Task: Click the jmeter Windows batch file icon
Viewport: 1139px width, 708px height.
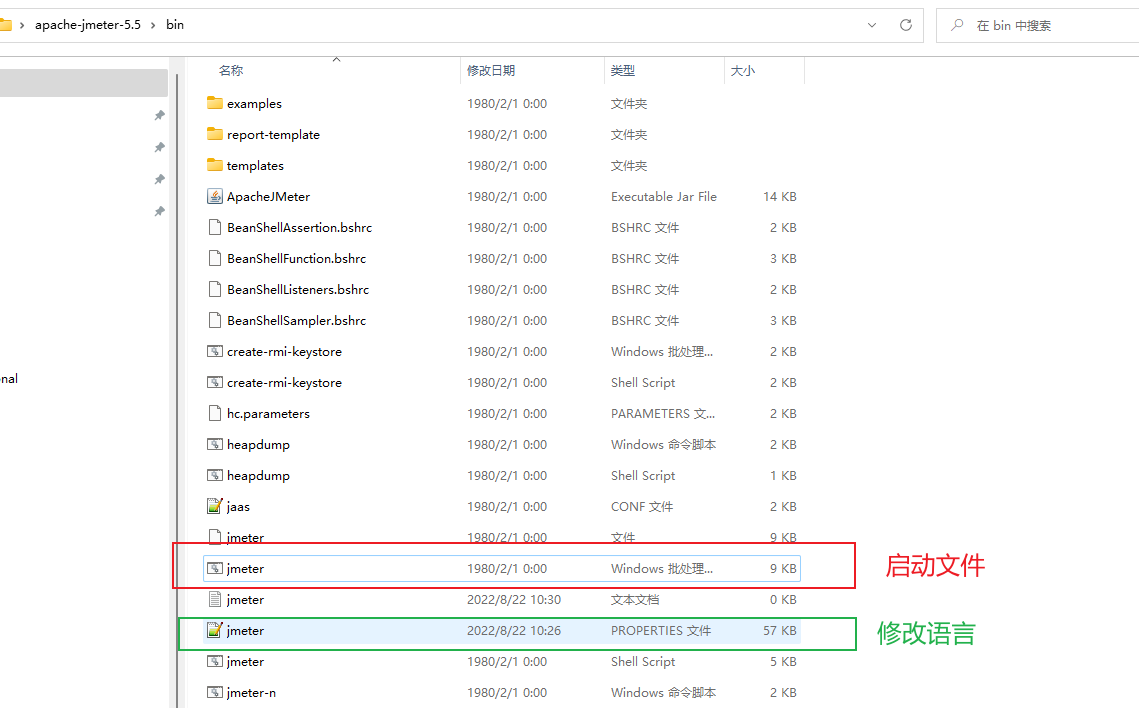Action: (214, 569)
